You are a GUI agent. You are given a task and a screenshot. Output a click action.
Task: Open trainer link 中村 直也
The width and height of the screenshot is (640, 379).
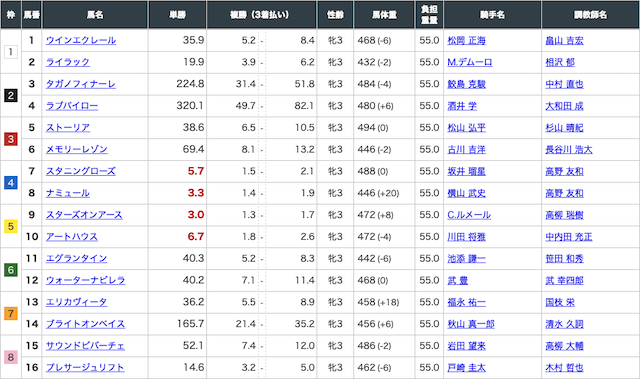564,84
